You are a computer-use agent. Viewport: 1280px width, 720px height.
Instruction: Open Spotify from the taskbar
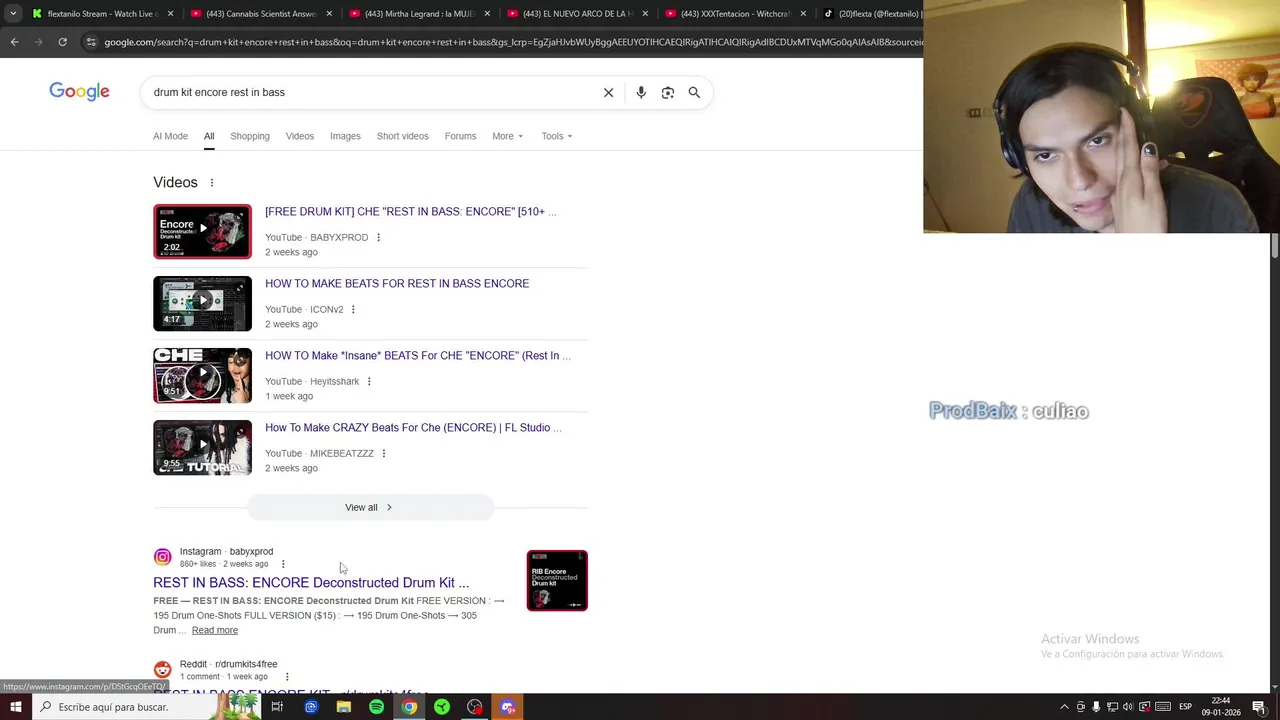click(376, 707)
